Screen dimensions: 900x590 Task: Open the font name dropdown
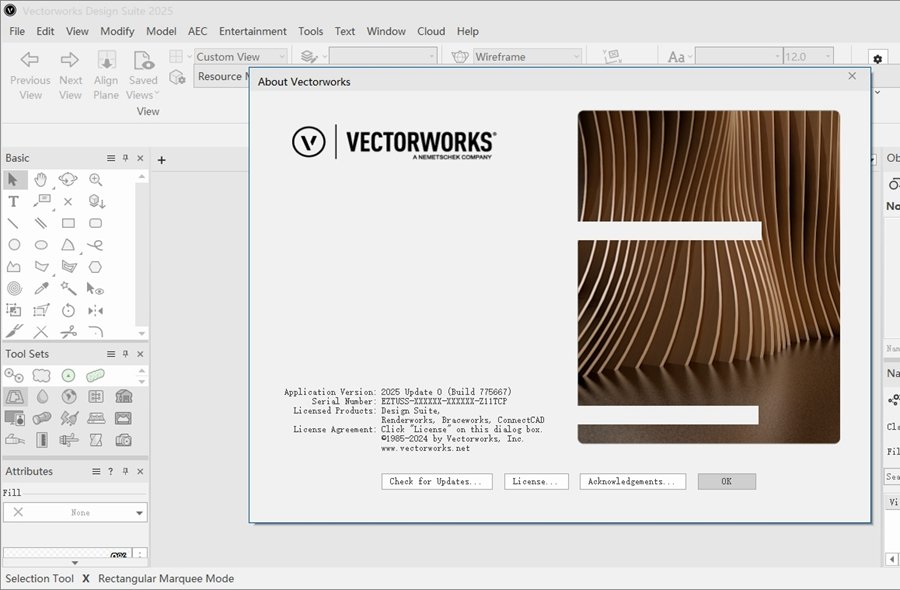click(738, 56)
